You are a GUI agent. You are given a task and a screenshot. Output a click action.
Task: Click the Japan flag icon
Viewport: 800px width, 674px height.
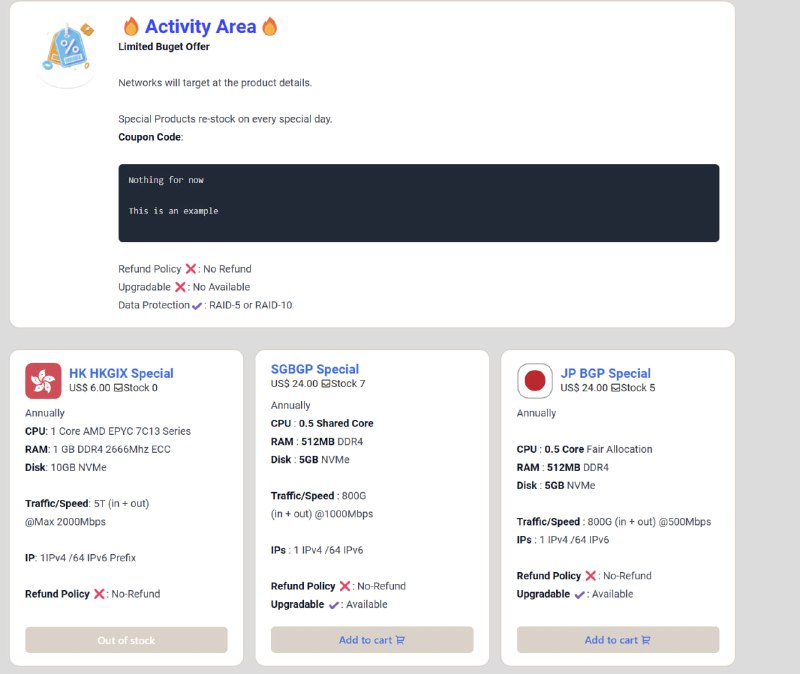point(535,380)
